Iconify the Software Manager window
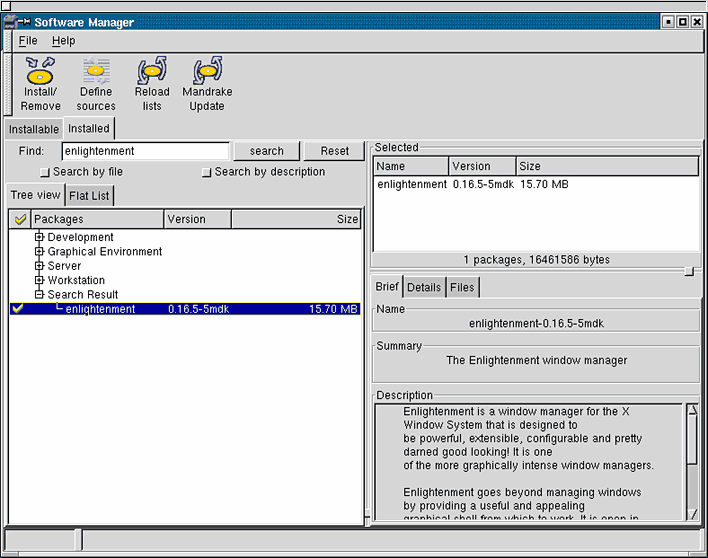The width and height of the screenshot is (708, 558). (669, 22)
